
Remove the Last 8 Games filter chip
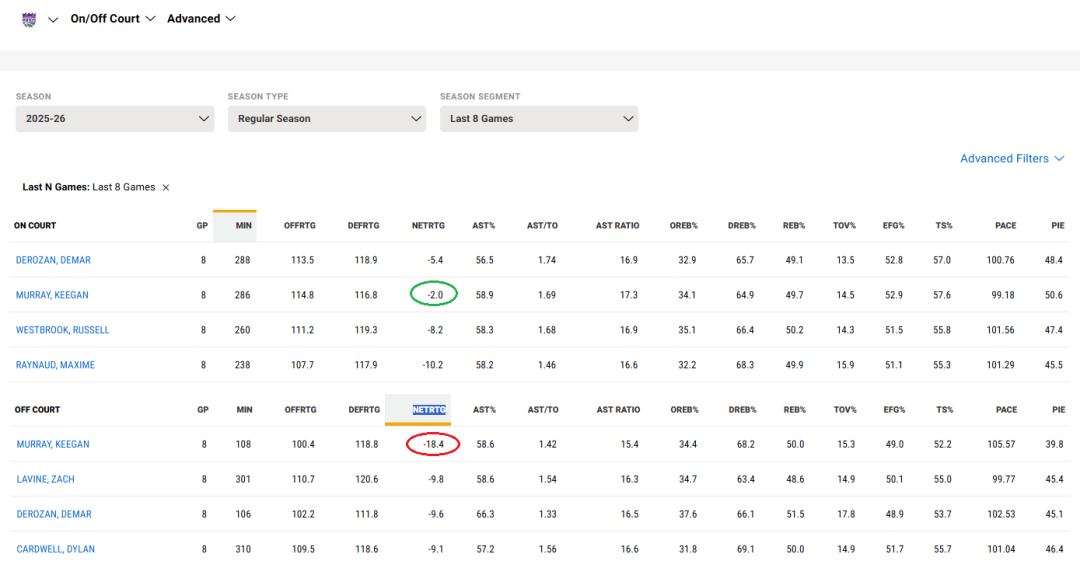click(x=166, y=188)
